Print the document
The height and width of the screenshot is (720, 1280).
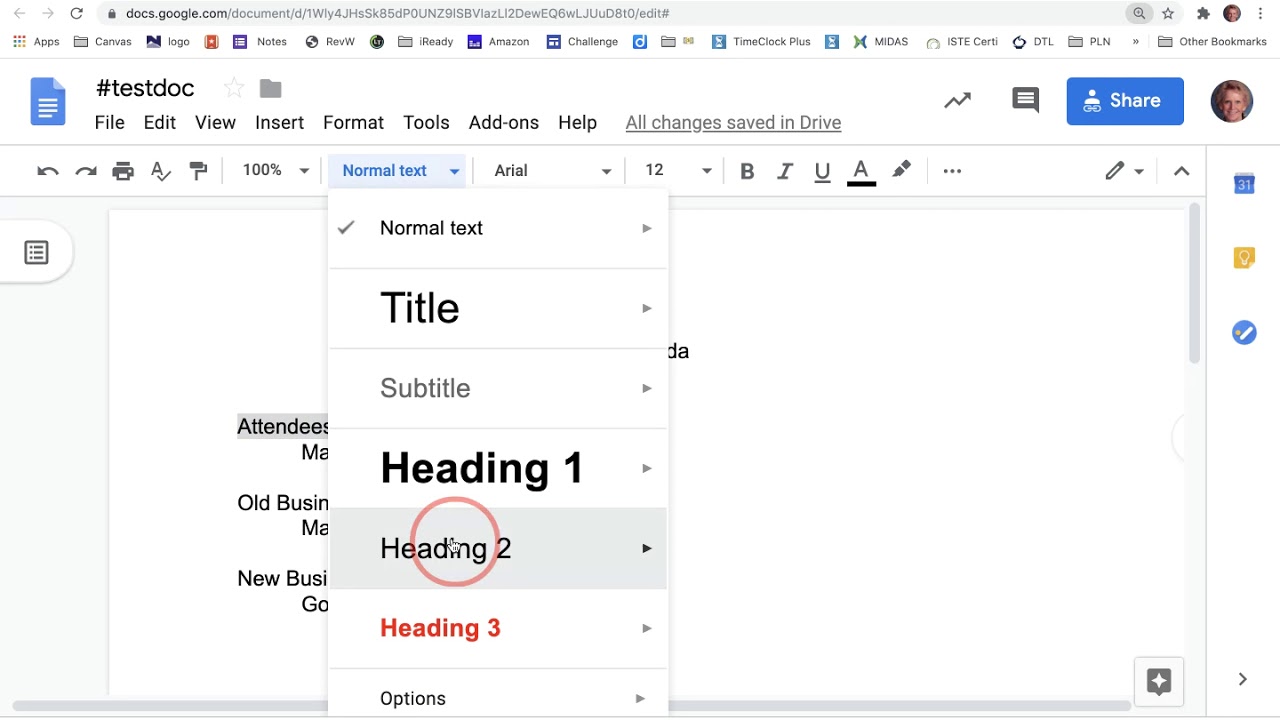coord(123,171)
